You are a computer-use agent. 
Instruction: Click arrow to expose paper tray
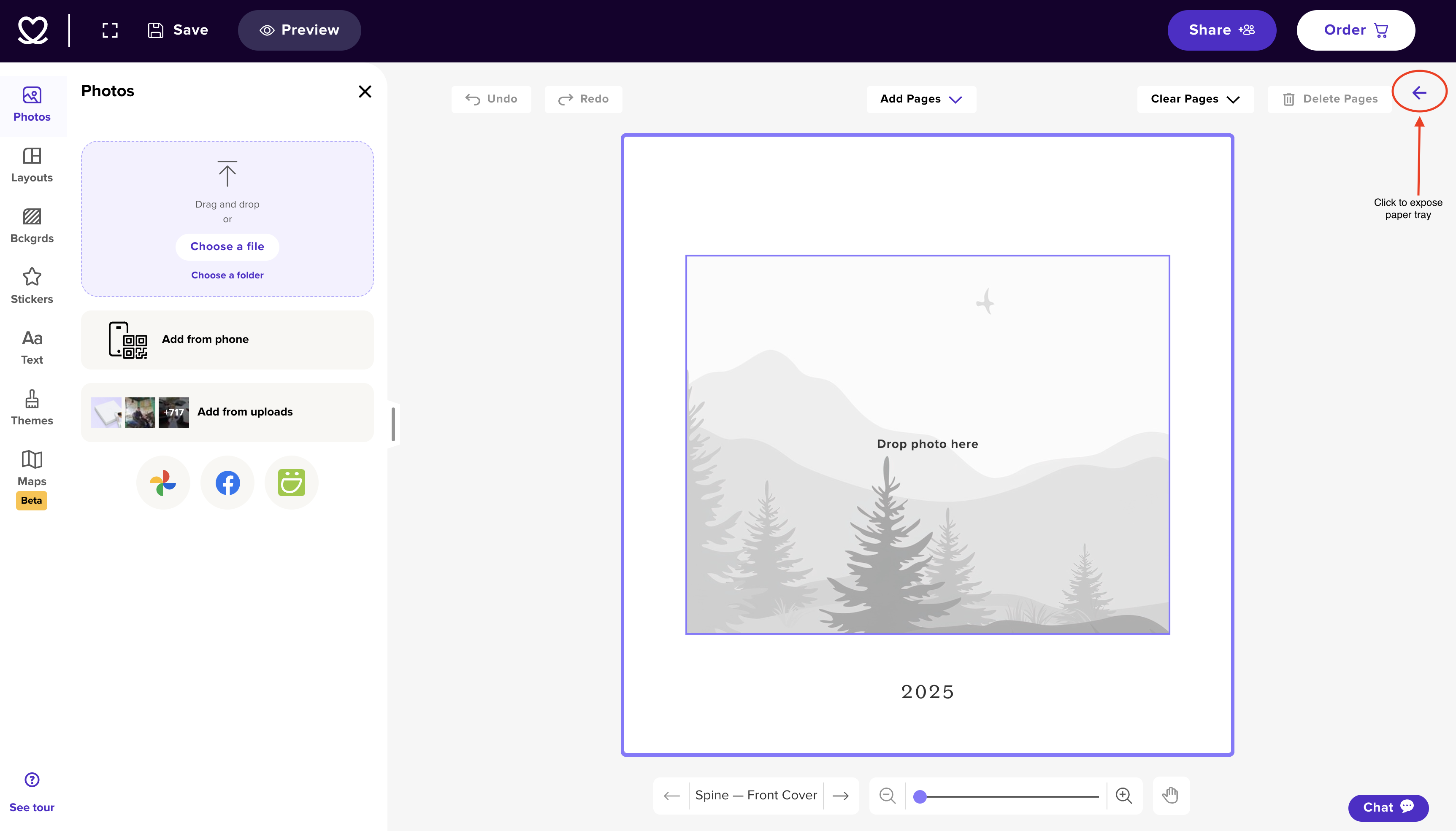[x=1419, y=92]
